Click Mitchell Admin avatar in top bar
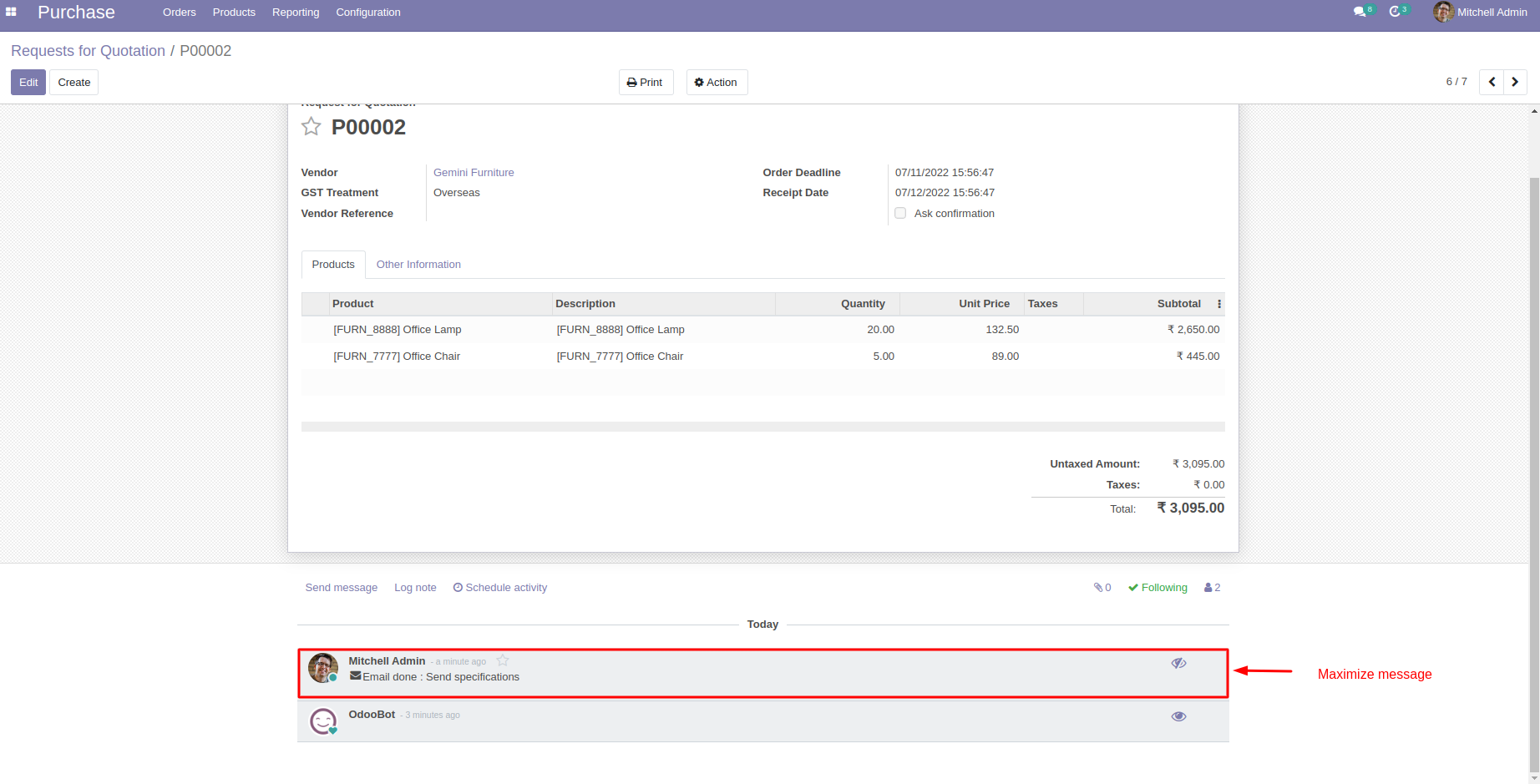This screenshot has height=784, width=1540. [1442, 12]
